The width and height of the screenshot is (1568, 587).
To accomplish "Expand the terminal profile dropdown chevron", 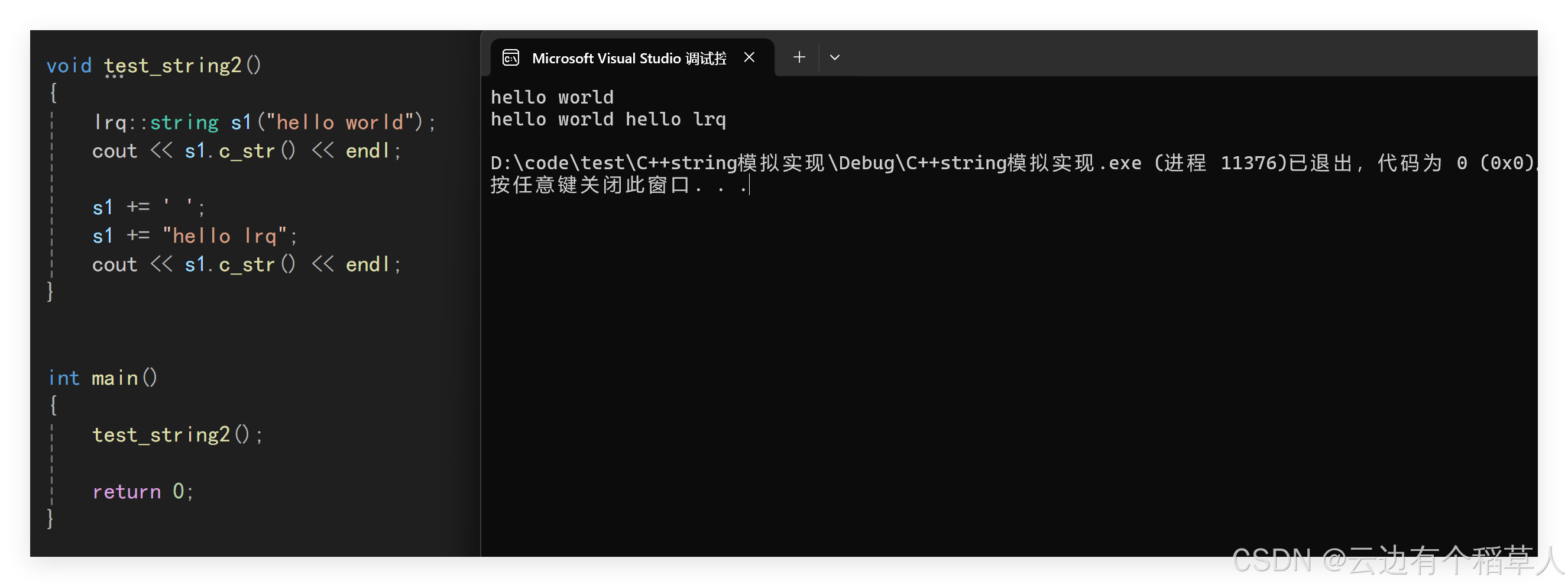I will [x=834, y=57].
